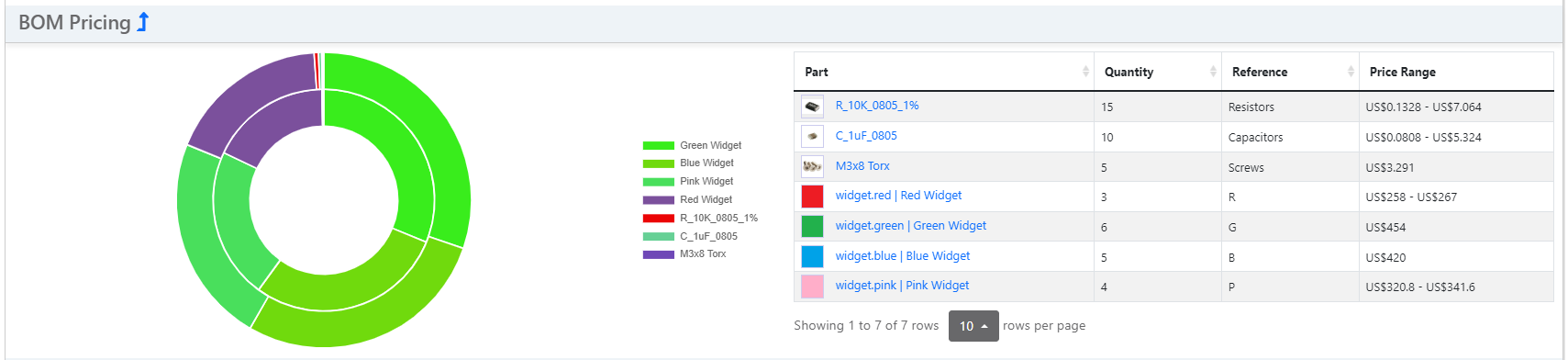1568x360 pixels.
Task: Toggle Red Widget legend entry
Action: click(687, 199)
